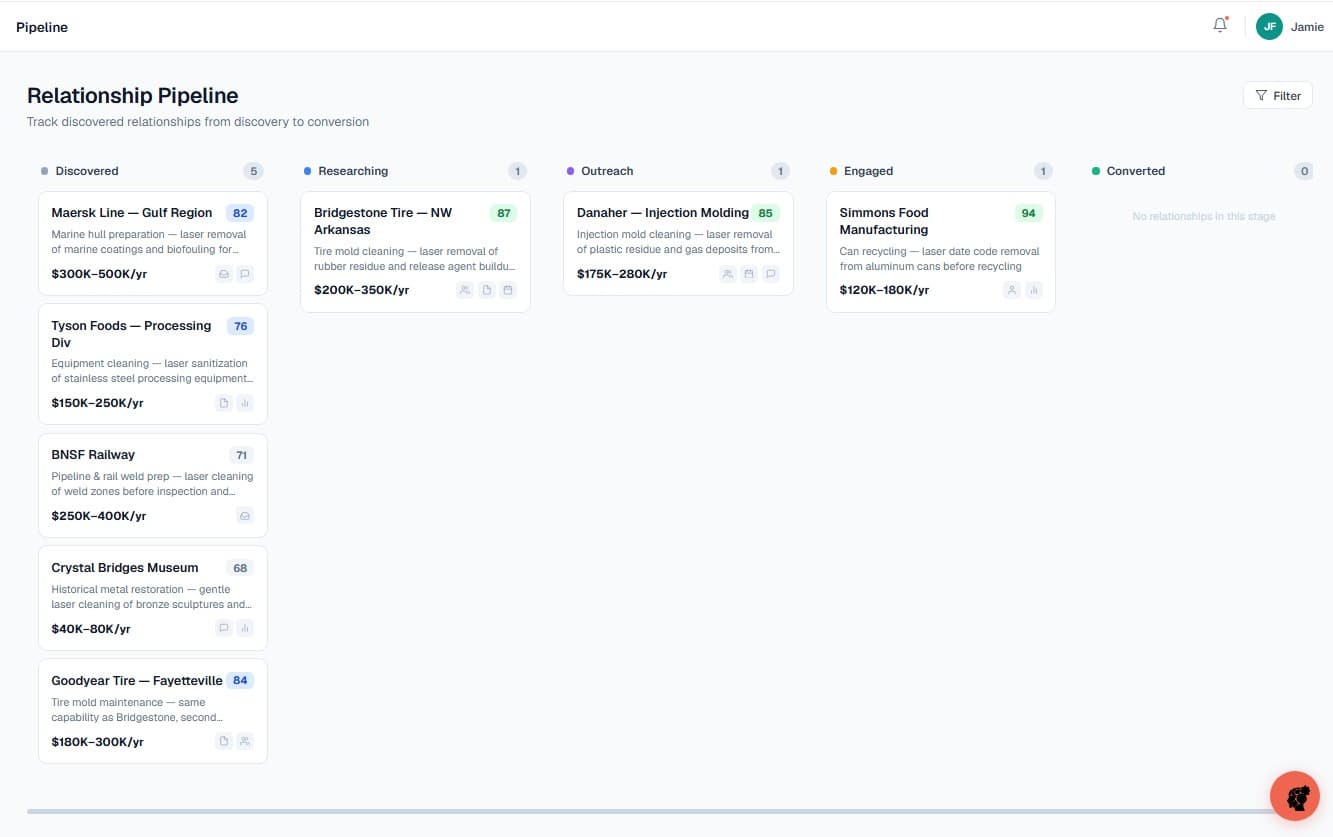The image size is (1333, 837).
Task: Open the Filter button
Action: coord(1278,96)
